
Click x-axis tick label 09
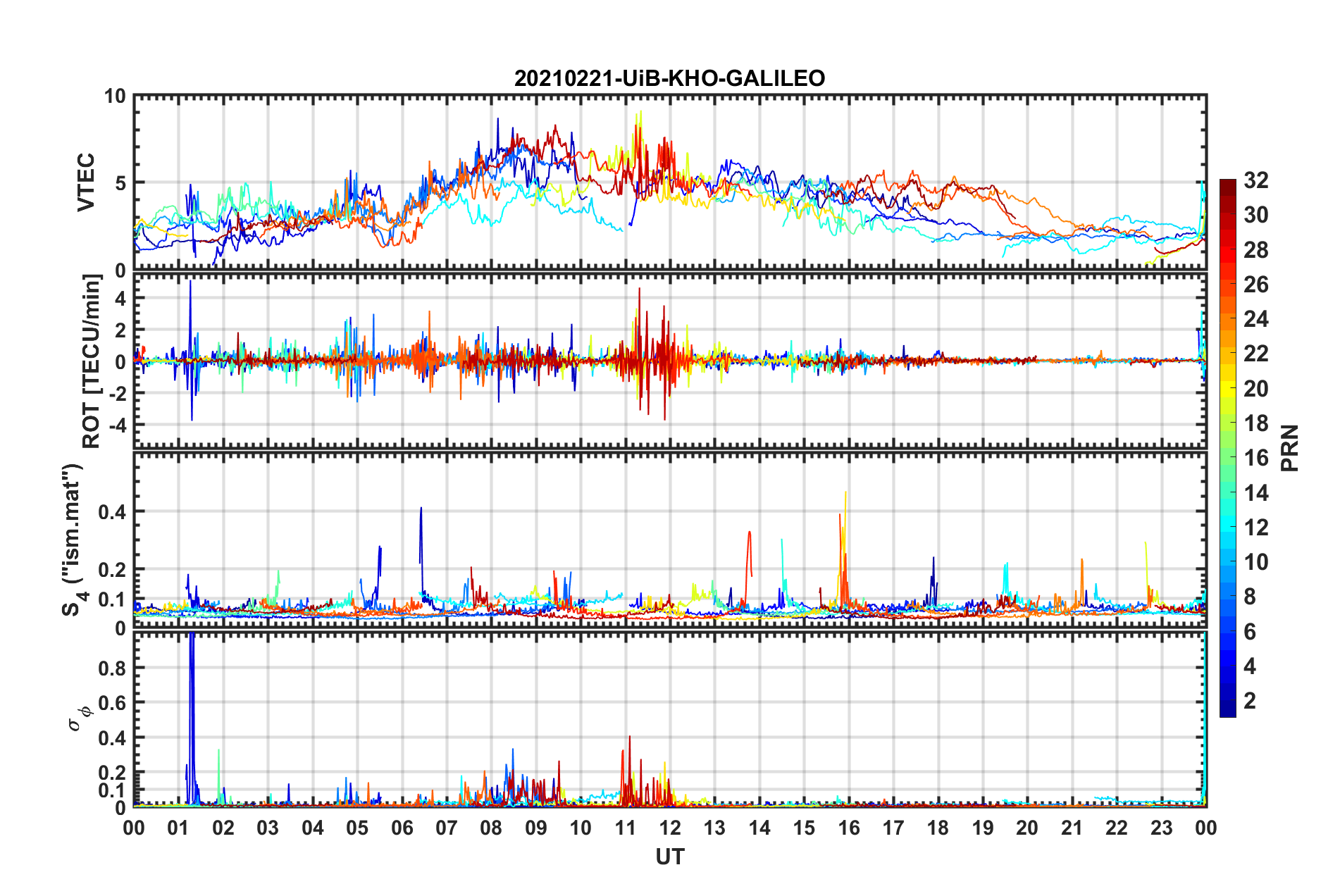(536, 828)
